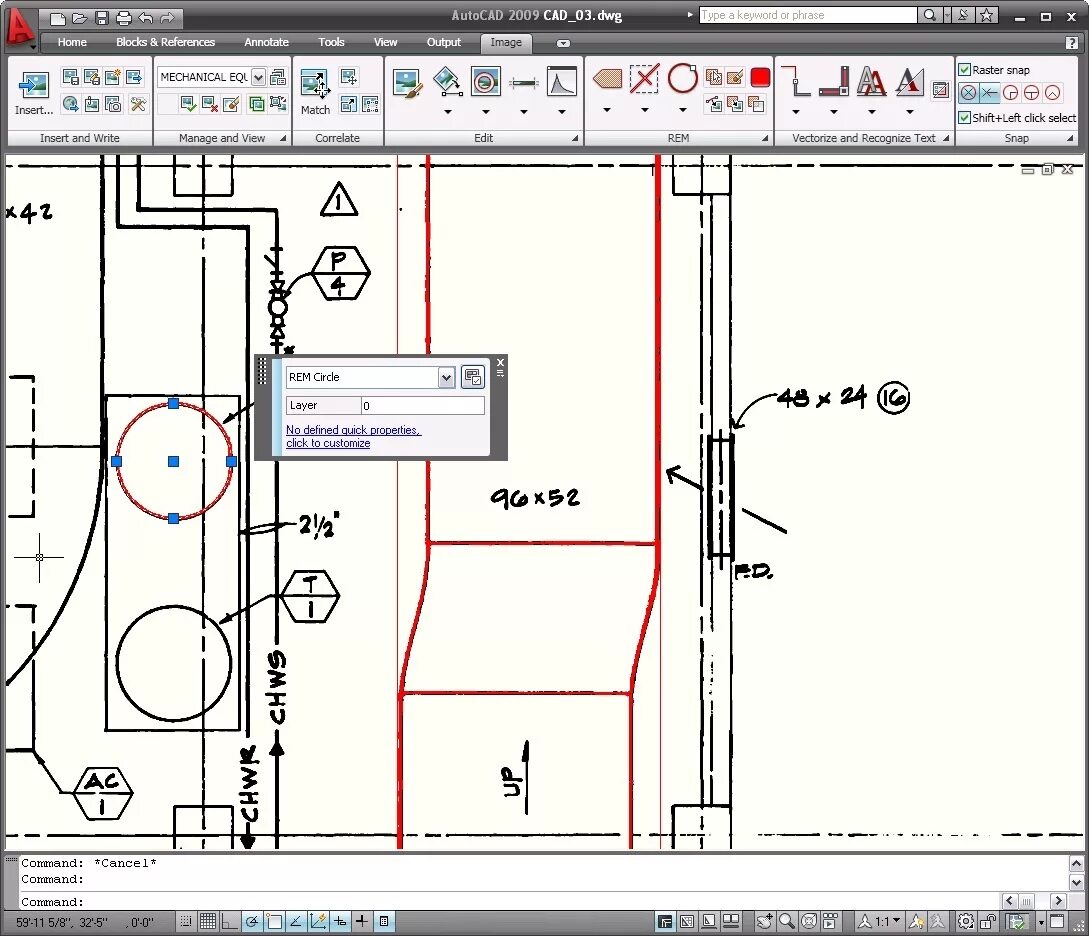Click the open file folder icon

click(x=80, y=18)
